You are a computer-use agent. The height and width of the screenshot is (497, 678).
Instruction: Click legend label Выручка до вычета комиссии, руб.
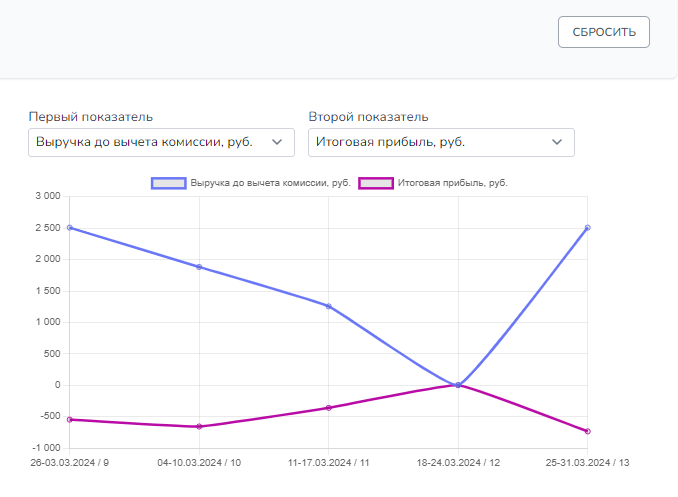tap(270, 183)
